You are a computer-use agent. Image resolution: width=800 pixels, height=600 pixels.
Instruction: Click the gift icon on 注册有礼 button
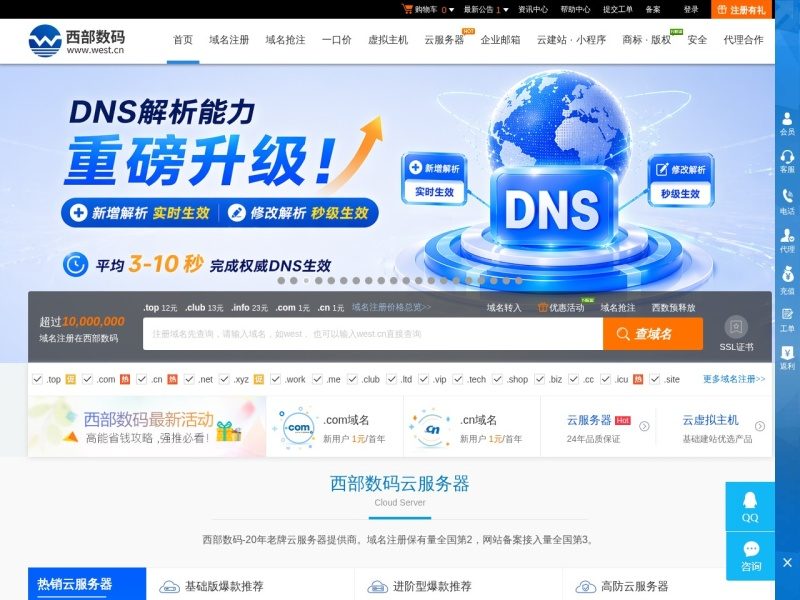point(721,10)
